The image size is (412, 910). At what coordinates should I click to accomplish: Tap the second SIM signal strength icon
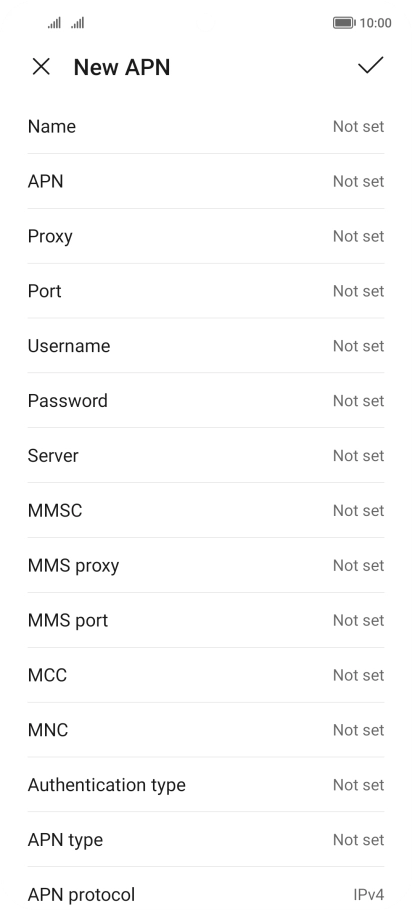tap(78, 23)
